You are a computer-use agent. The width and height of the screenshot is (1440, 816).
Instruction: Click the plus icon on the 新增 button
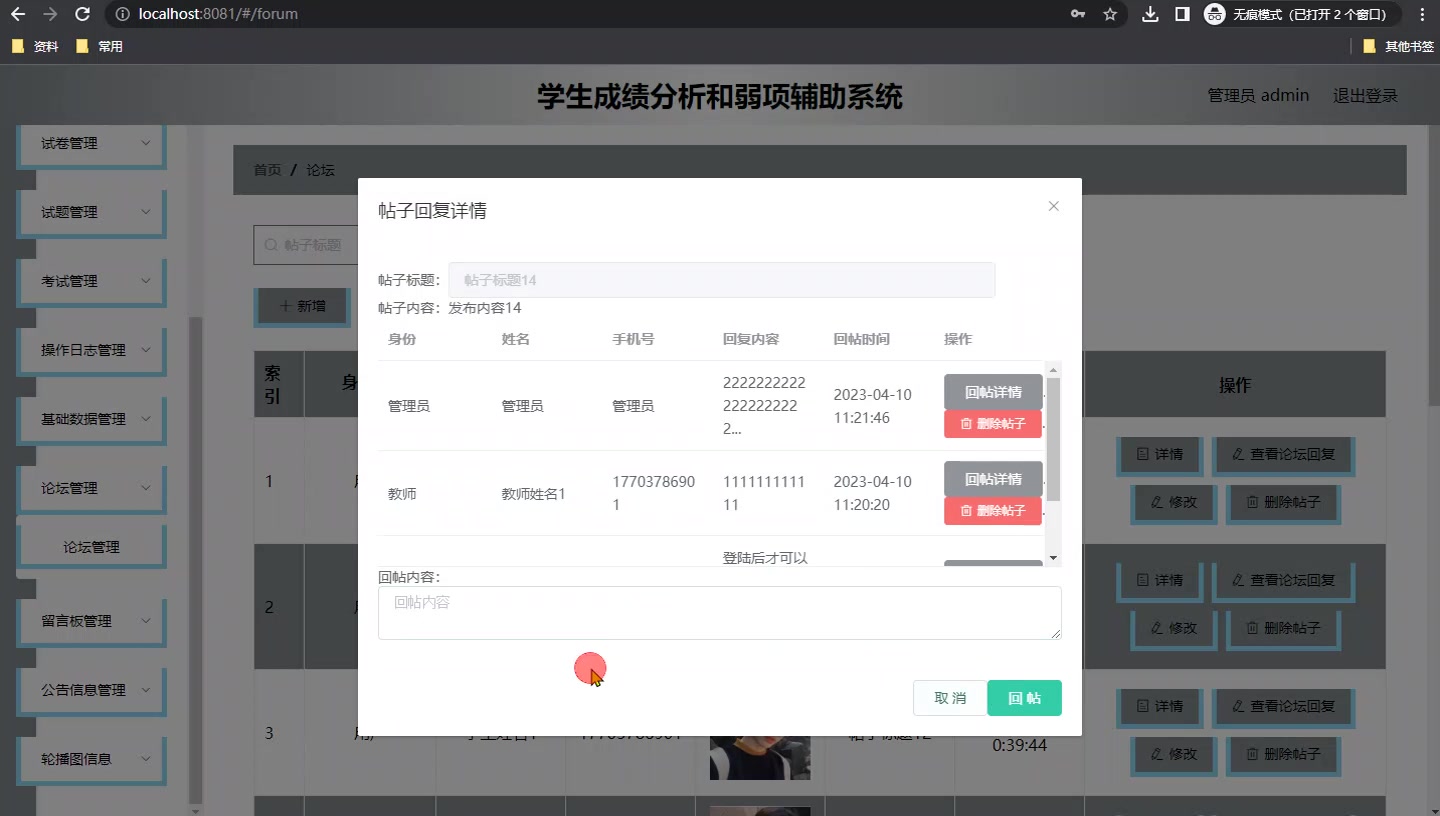[x=283, y=307]
